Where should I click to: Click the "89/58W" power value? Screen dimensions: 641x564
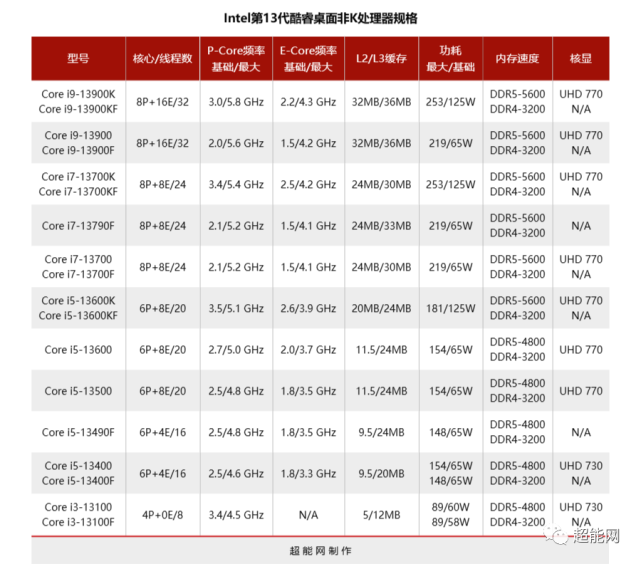[450, 522]
